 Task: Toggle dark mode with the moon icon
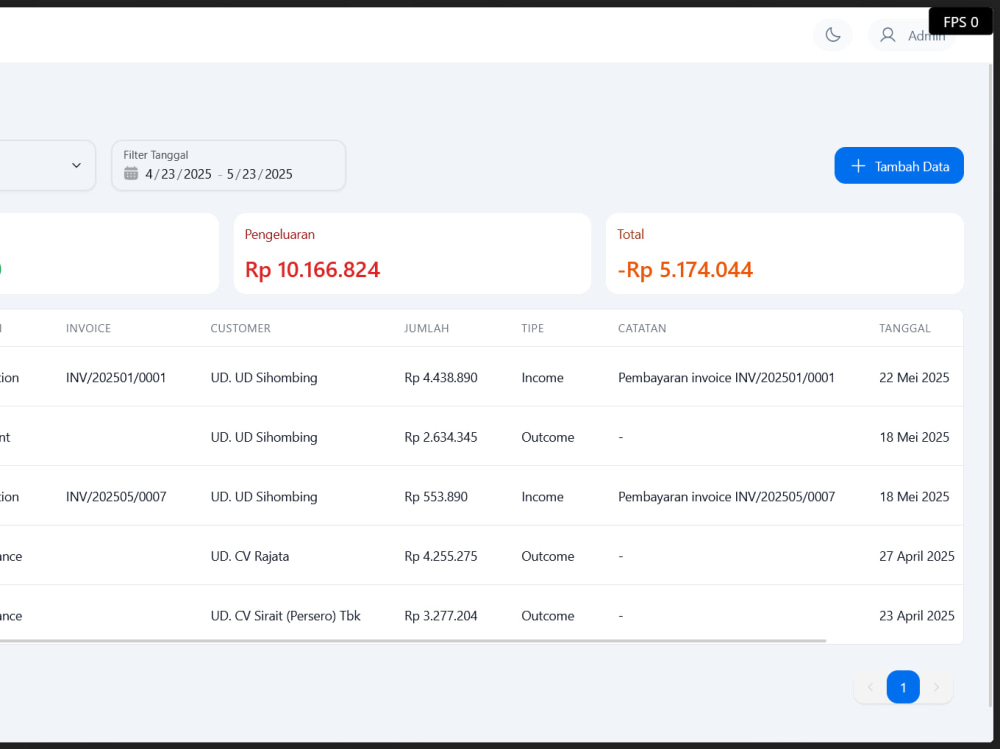point(832,34)
